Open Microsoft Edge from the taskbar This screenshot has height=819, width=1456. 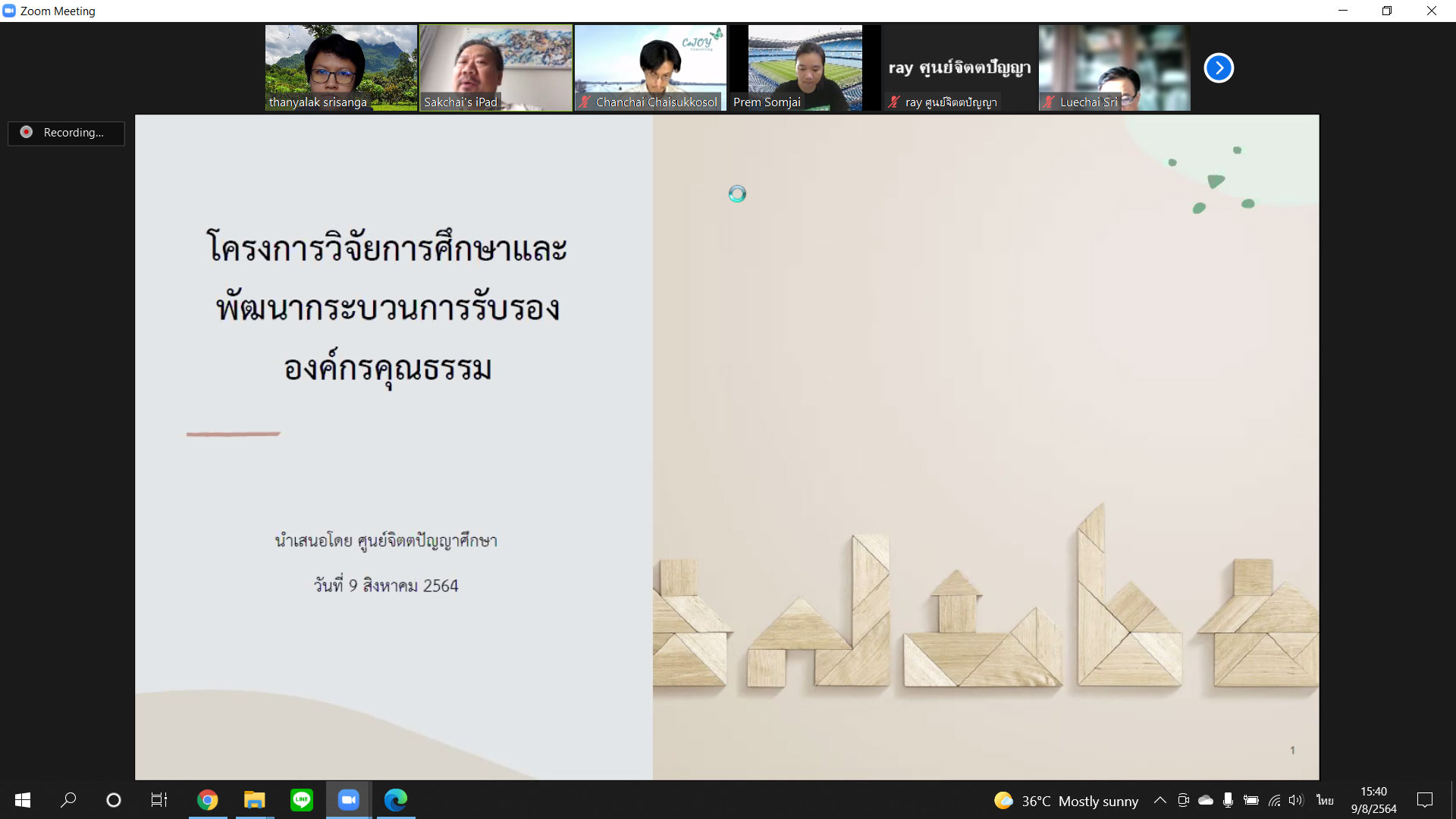coord(395,800)
